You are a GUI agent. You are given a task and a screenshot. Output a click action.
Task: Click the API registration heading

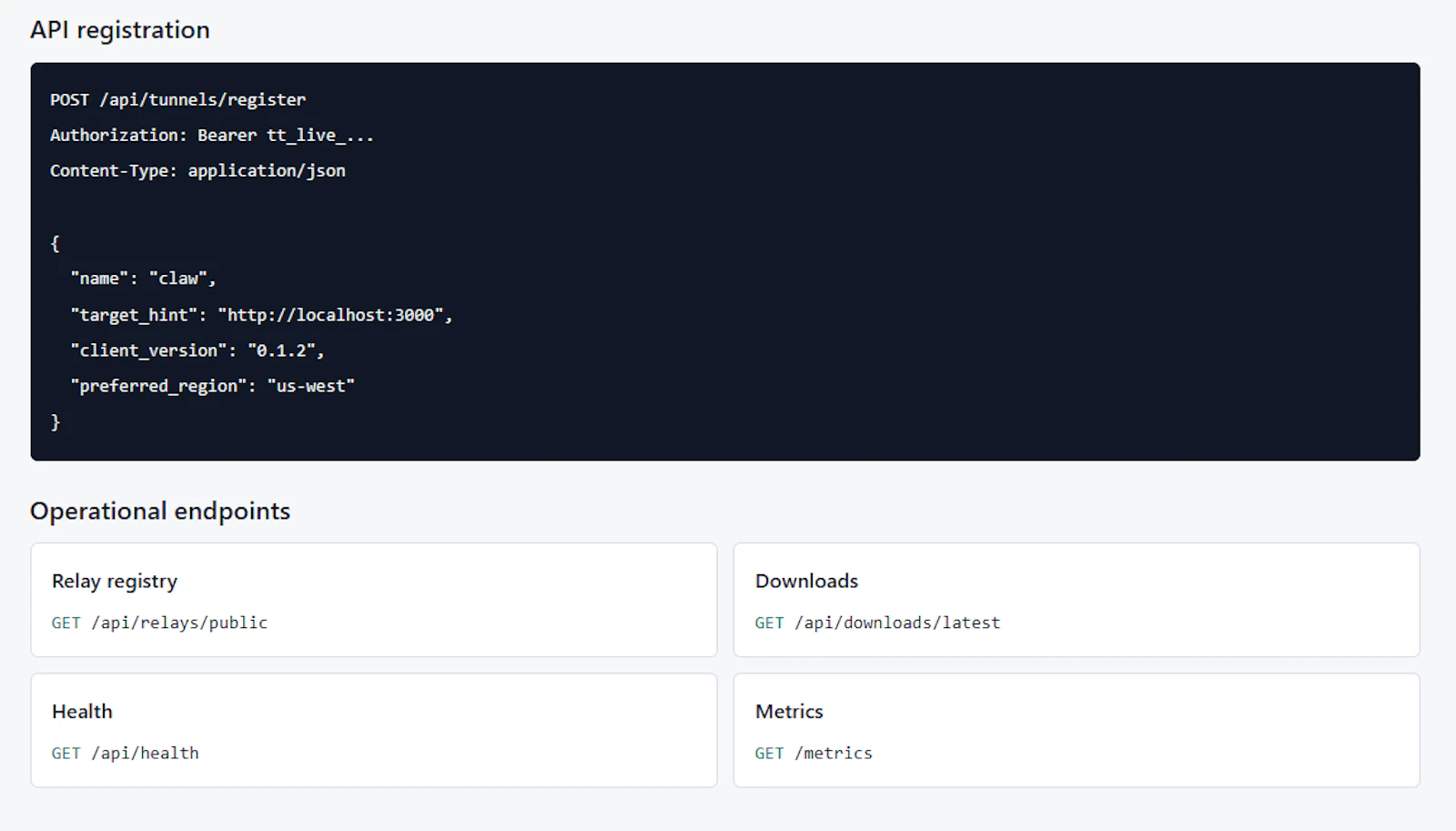pyautogui.click(x=119, y=30)
